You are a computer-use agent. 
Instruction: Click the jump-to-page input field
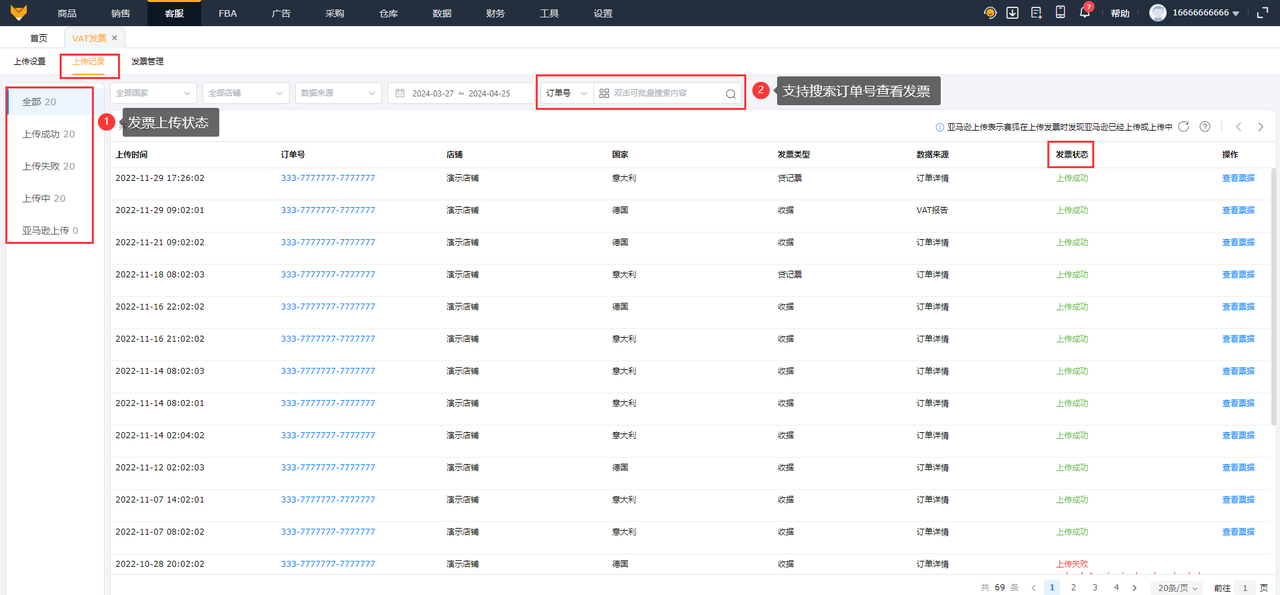coord(1245,588)
